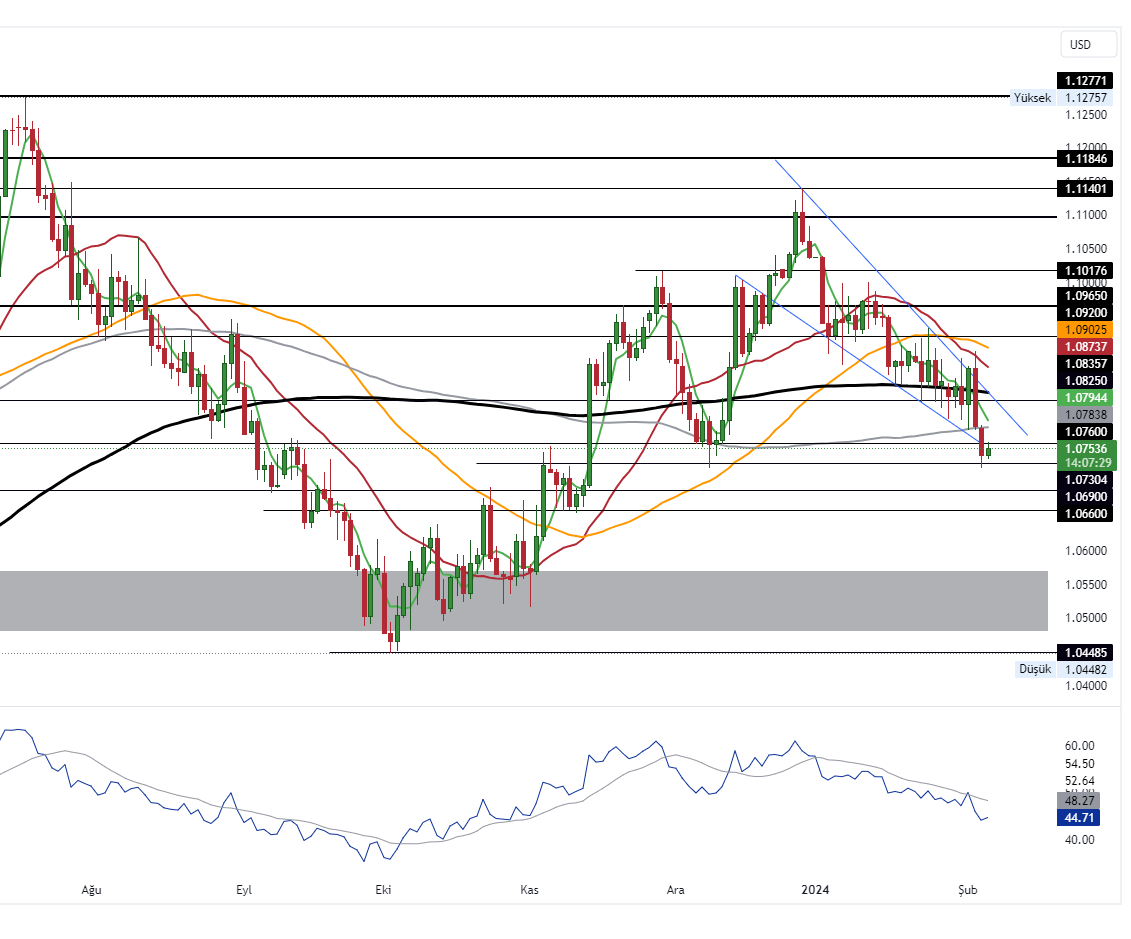Click the 1.11846 horizontal line label
The height and width of the screenshot is (939, 1131).
pos(1085,159)
